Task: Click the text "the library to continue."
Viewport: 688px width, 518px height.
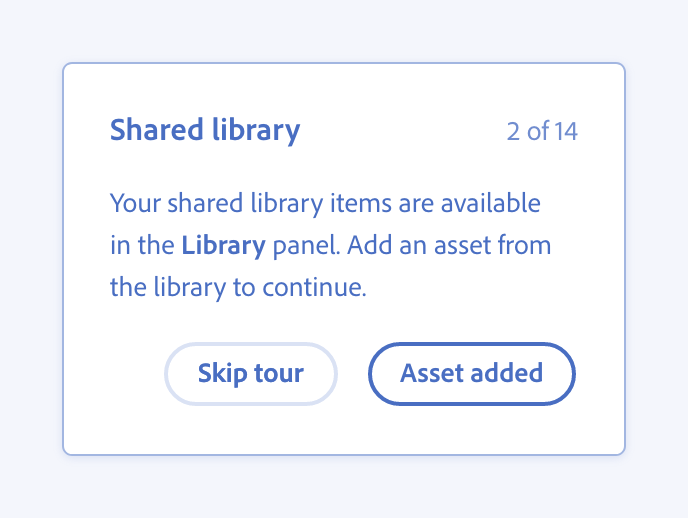Action: click(238, 288)
